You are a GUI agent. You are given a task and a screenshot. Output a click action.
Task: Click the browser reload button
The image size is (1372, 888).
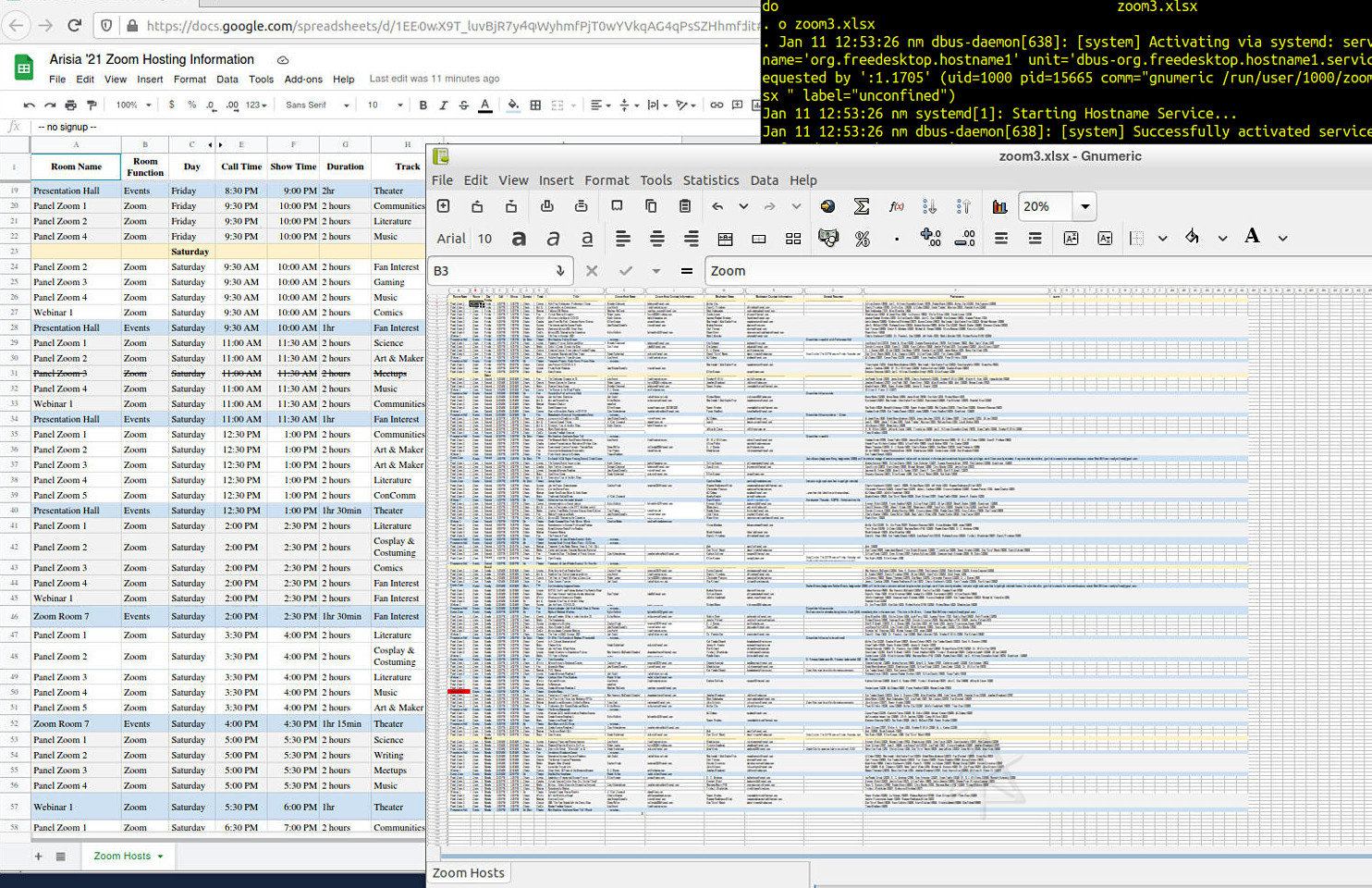(75, 26)
